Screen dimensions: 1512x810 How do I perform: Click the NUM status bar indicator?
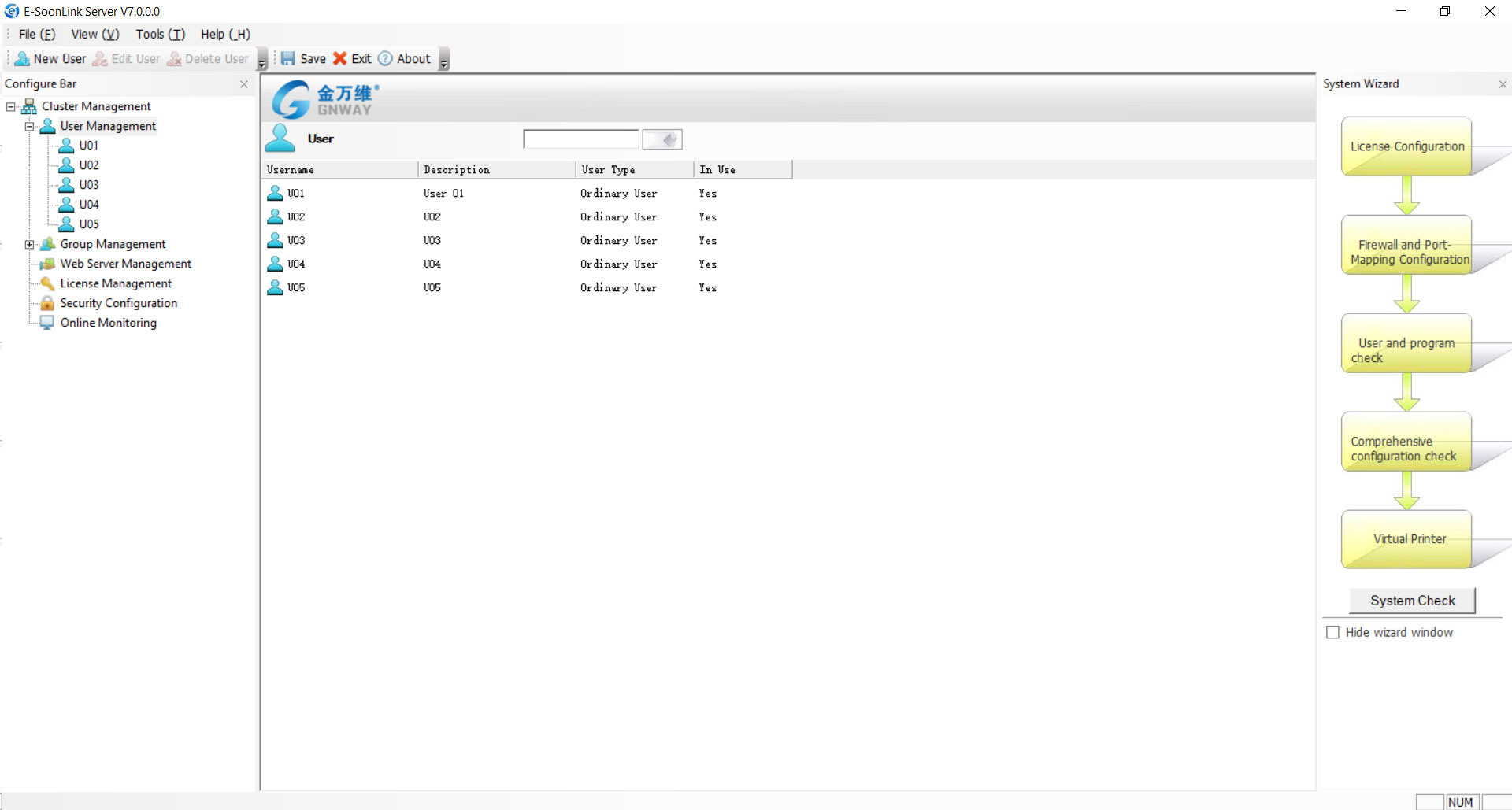[x=1461, y=802]
